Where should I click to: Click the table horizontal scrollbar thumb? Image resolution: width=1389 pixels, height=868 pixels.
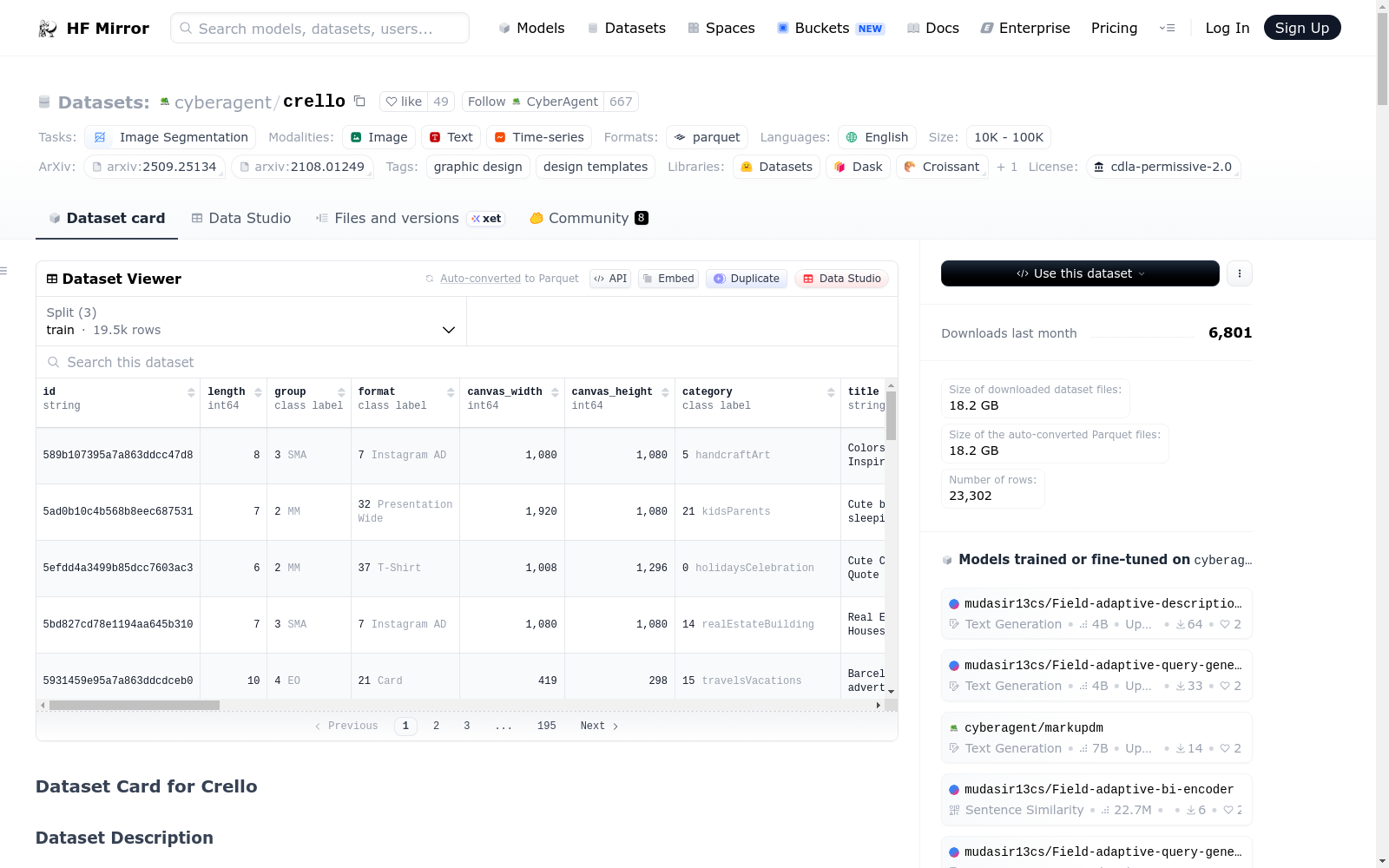pos(135,706)
